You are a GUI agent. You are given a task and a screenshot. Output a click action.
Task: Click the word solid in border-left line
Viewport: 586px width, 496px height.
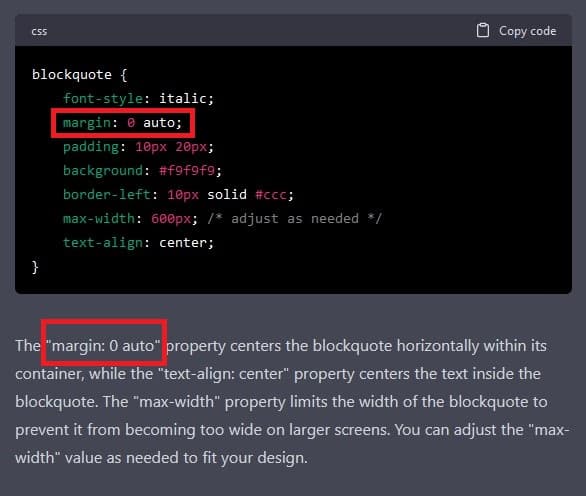click(227, 195)
